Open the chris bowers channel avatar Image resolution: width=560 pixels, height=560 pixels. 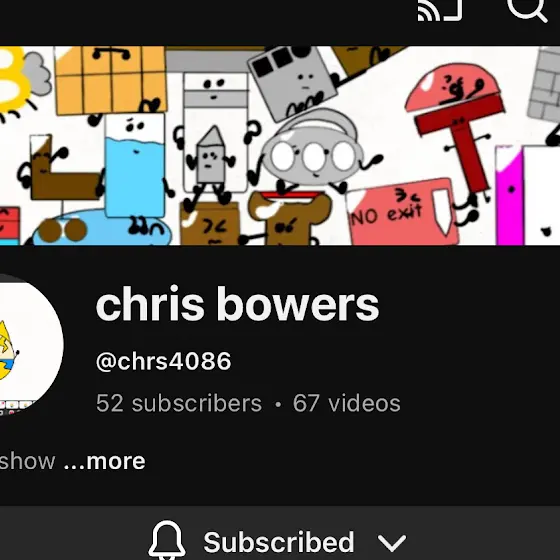click(30, 345)
